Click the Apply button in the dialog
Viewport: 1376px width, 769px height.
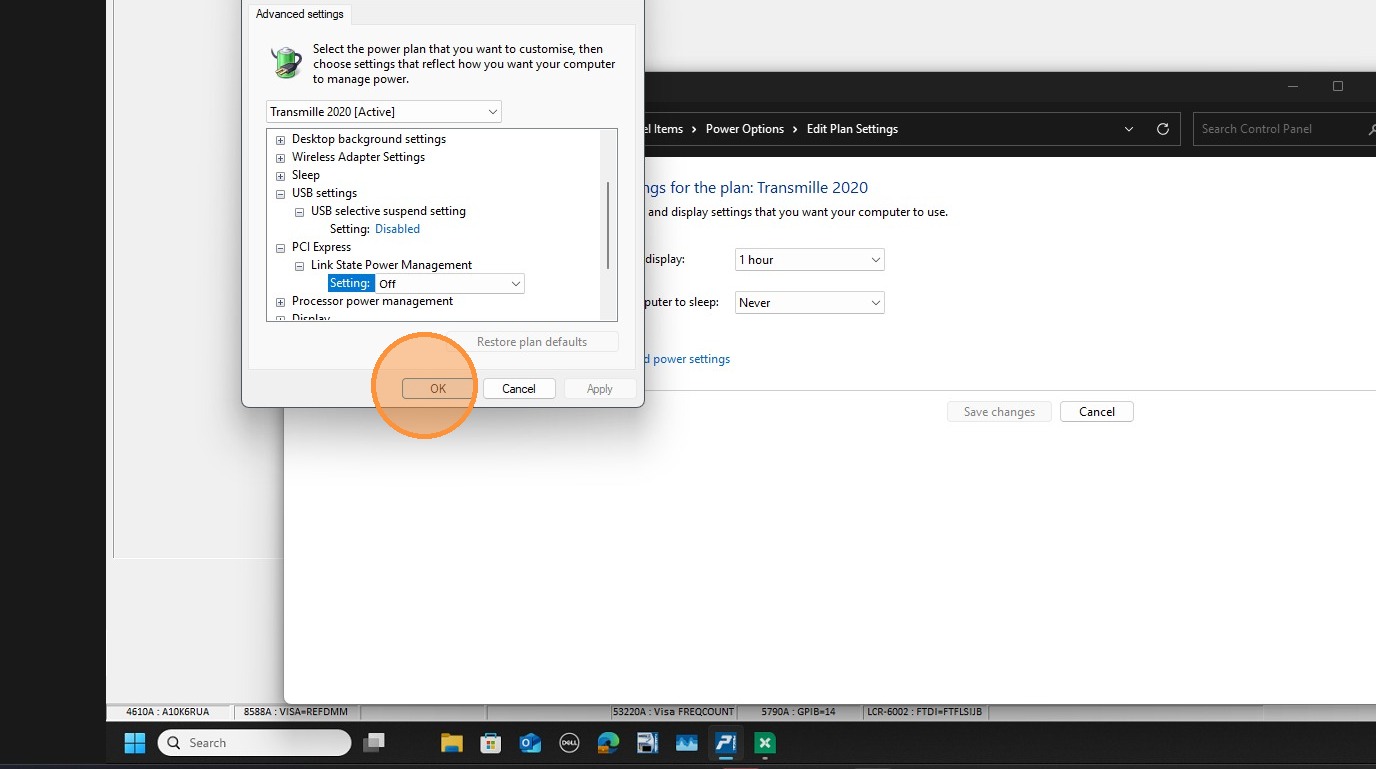[600, 389]
